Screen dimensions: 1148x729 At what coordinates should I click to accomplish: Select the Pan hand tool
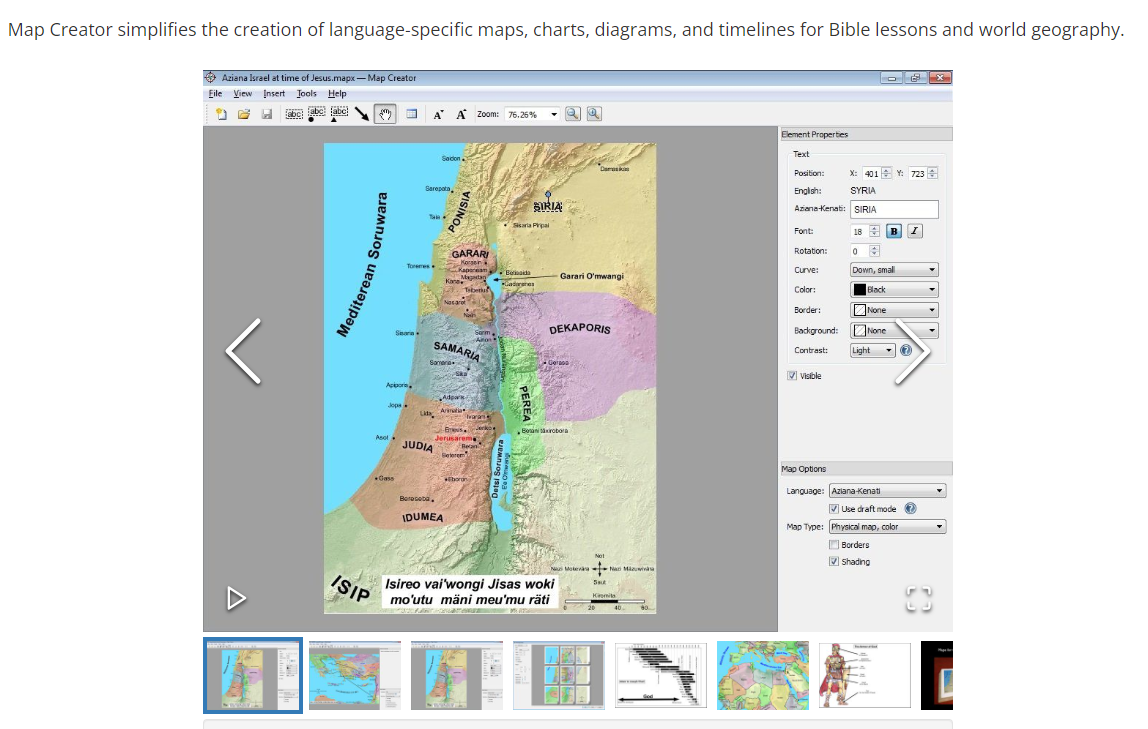click(385, 113)
